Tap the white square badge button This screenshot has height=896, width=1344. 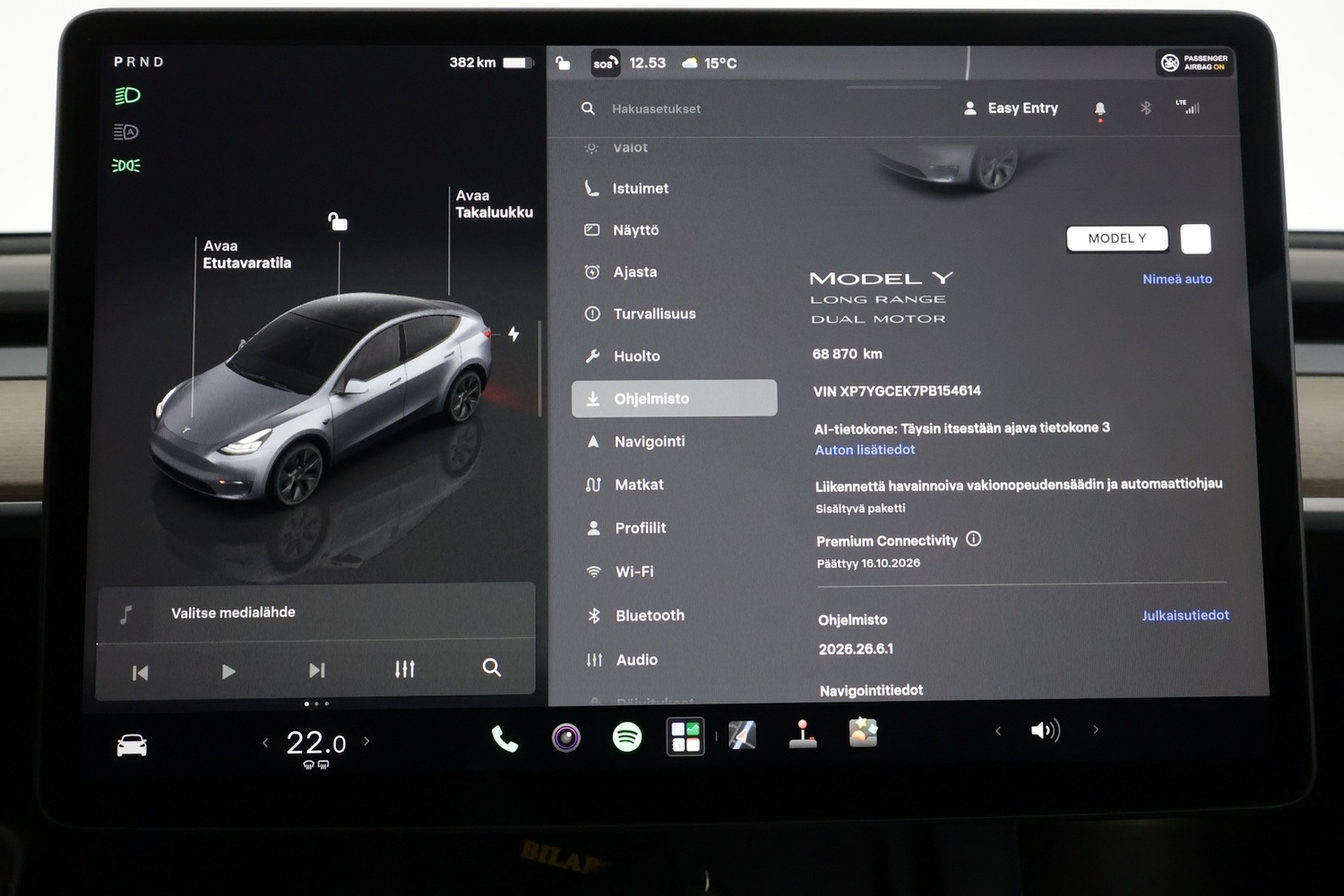coord(1195,239)
